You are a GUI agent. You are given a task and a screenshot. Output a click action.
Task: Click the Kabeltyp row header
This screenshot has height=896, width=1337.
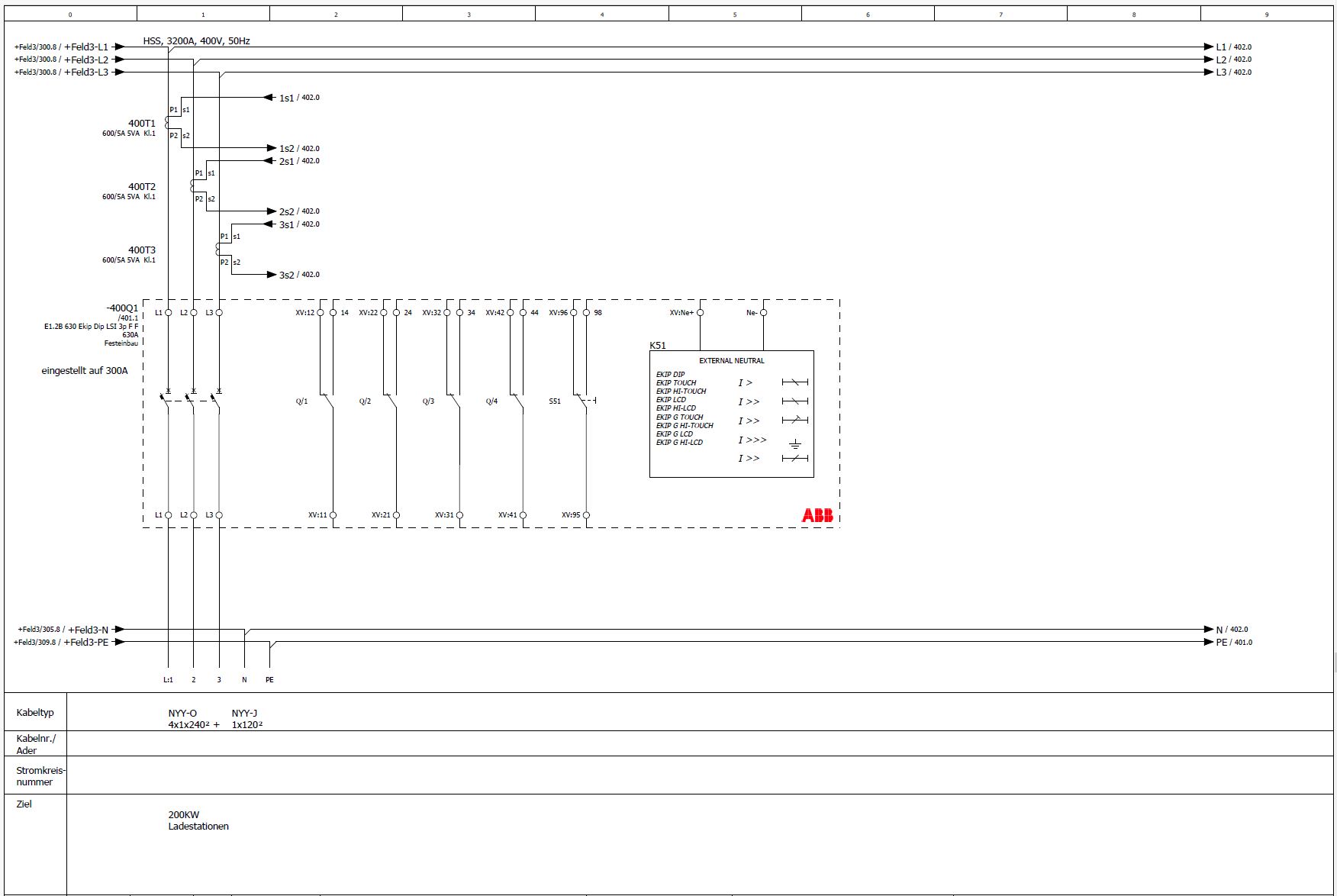(x=35, y=713)
